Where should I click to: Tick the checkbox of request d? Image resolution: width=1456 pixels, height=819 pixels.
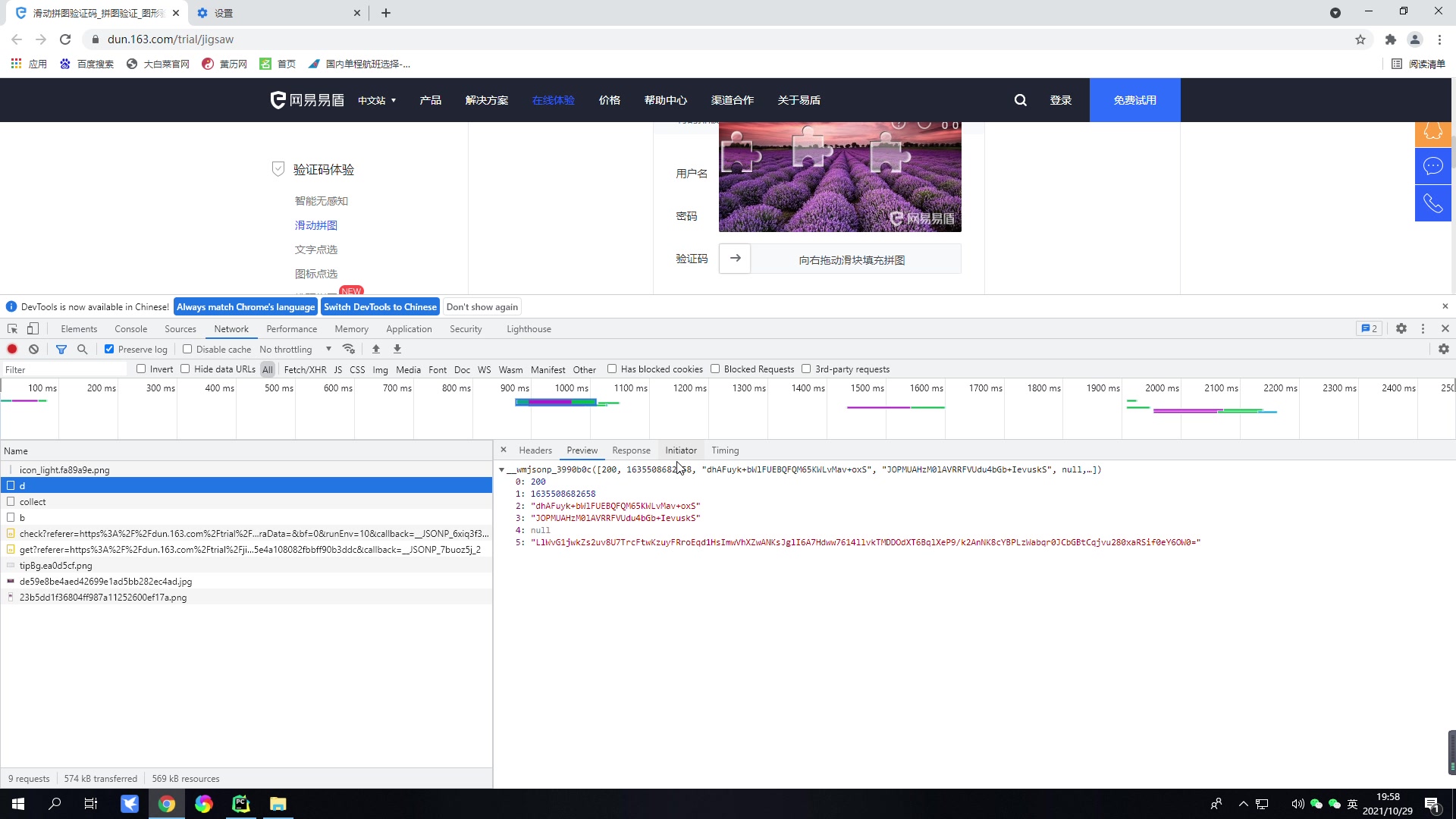(11, 485)
